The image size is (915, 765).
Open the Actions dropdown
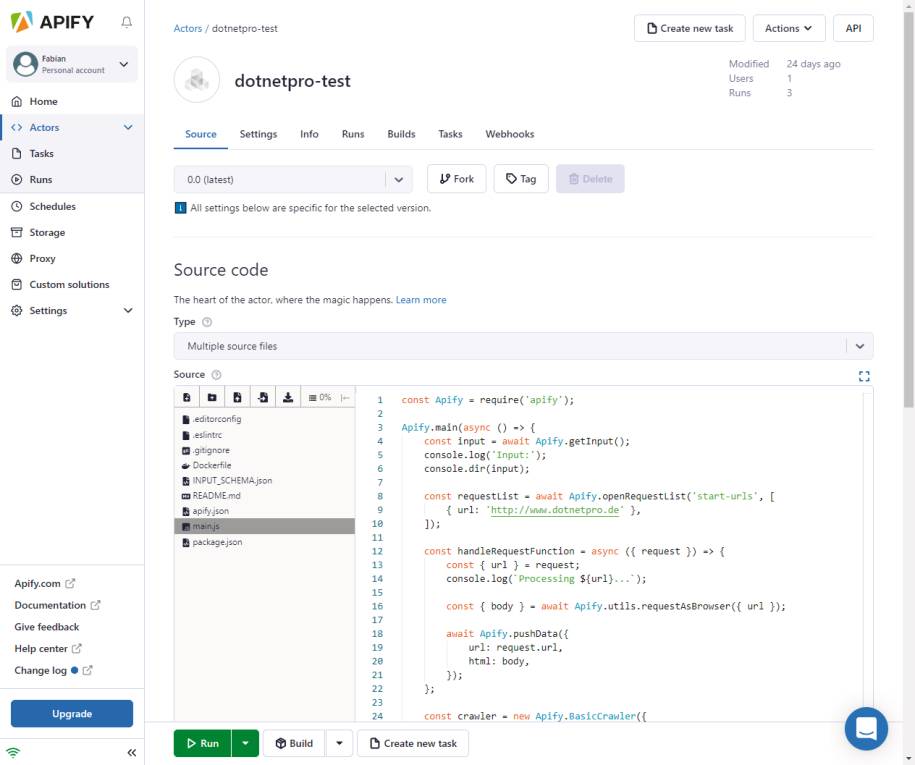coord(788,28)
